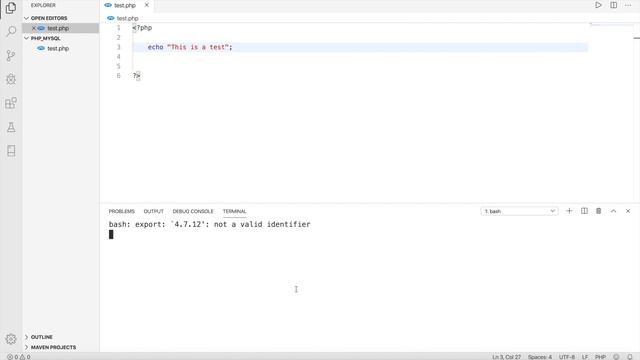Close the test.php editor tab
640x360 pixels.
147,5
